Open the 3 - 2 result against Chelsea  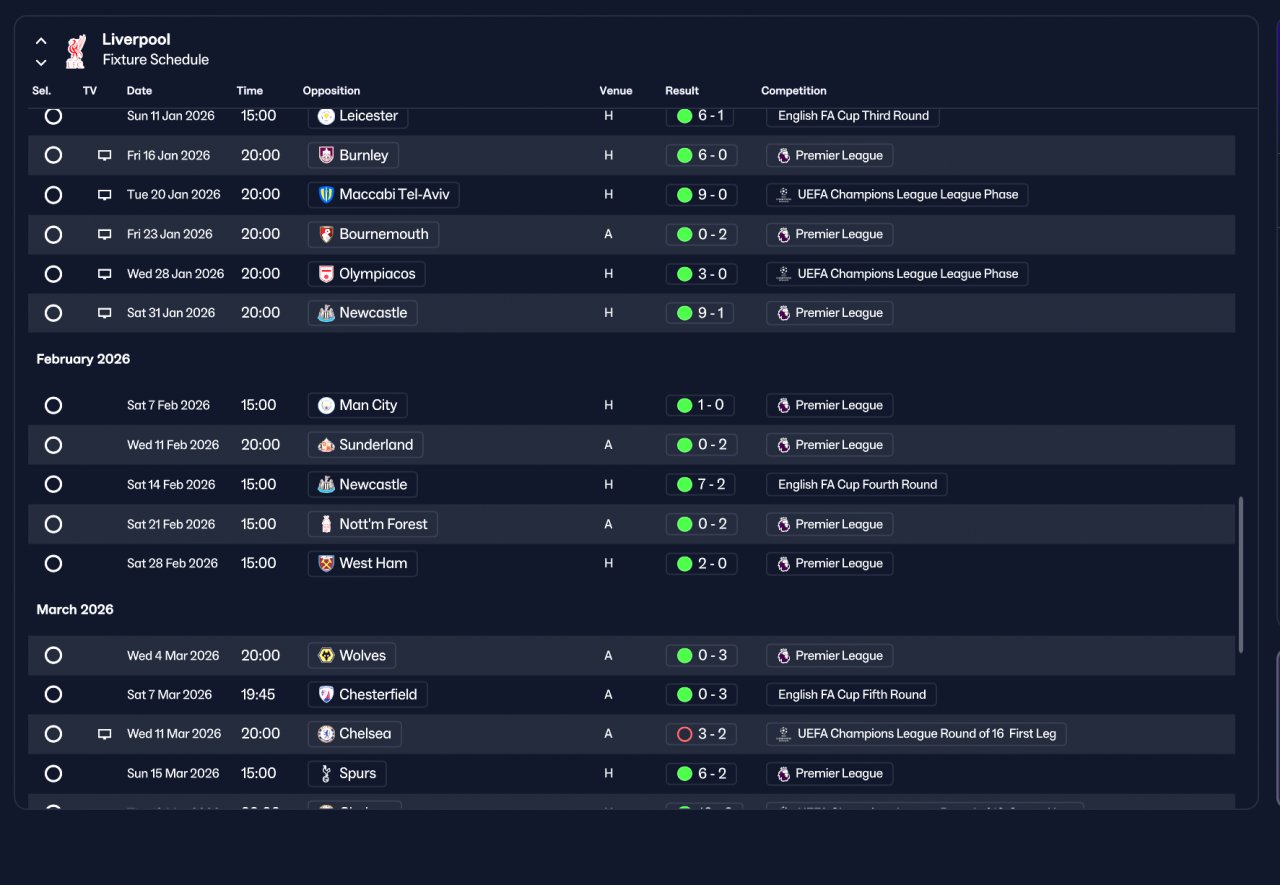tap(700, 734)
